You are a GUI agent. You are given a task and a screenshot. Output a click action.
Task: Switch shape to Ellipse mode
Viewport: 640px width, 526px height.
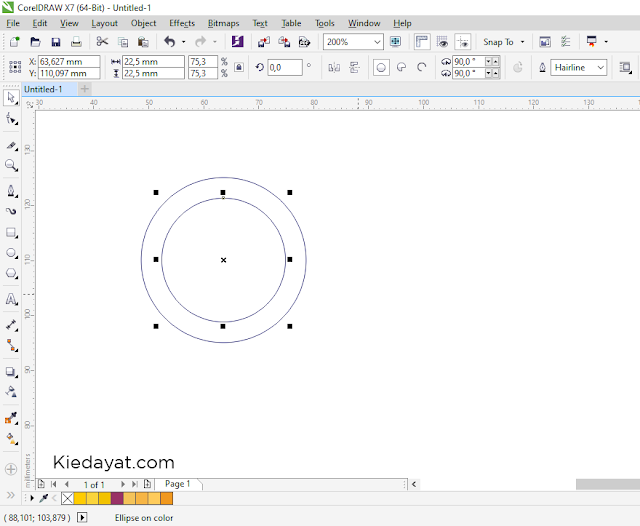click(x=381, y=67)
